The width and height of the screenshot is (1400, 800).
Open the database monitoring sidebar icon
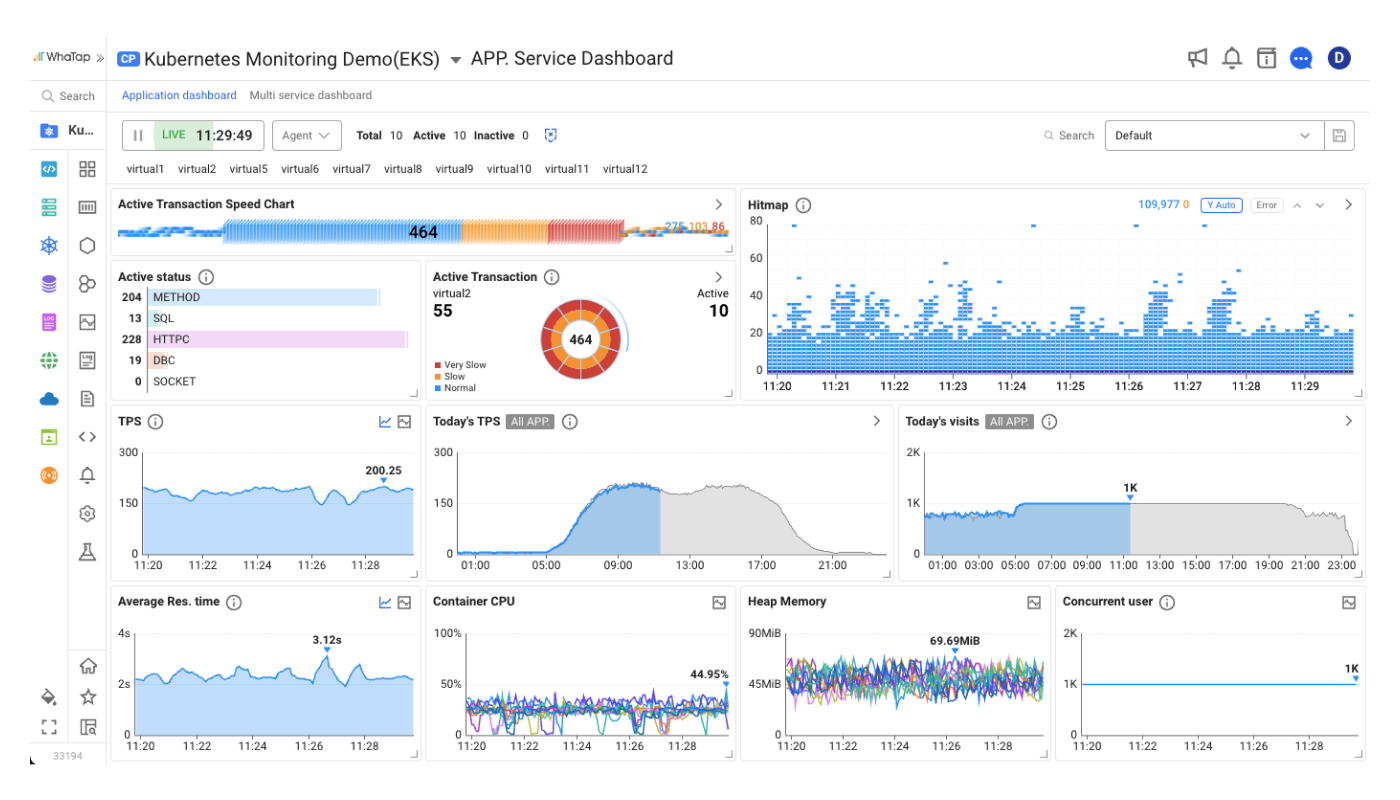click(x=49, y=283)
